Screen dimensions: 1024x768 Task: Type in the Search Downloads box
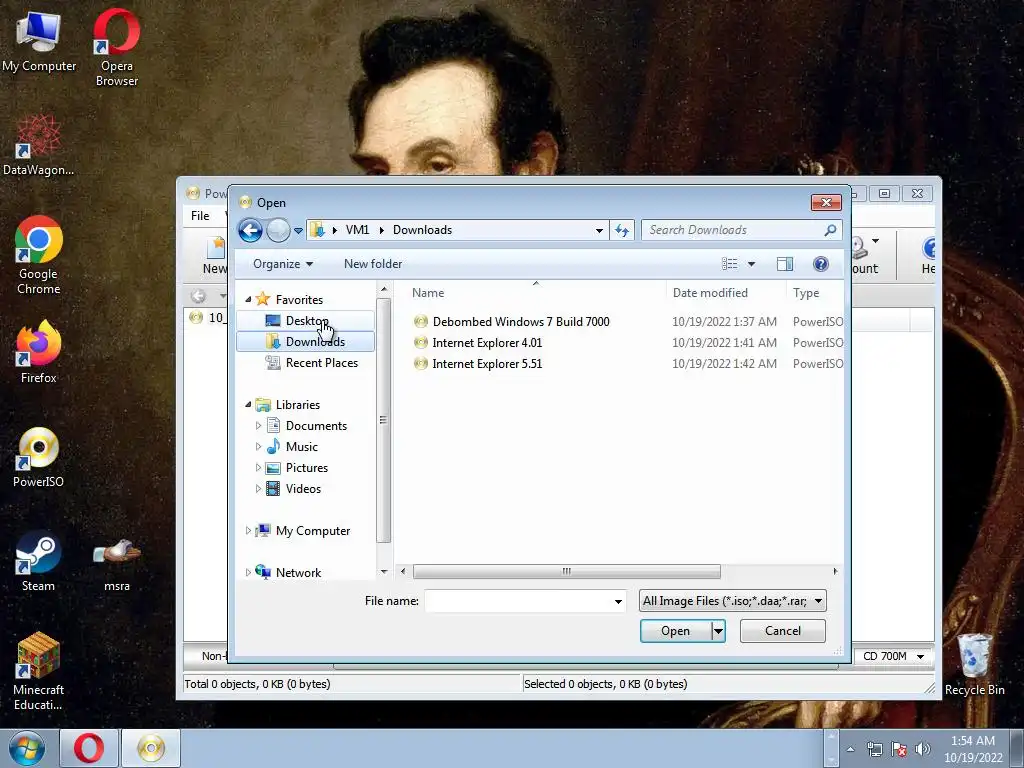coord(733,230)
